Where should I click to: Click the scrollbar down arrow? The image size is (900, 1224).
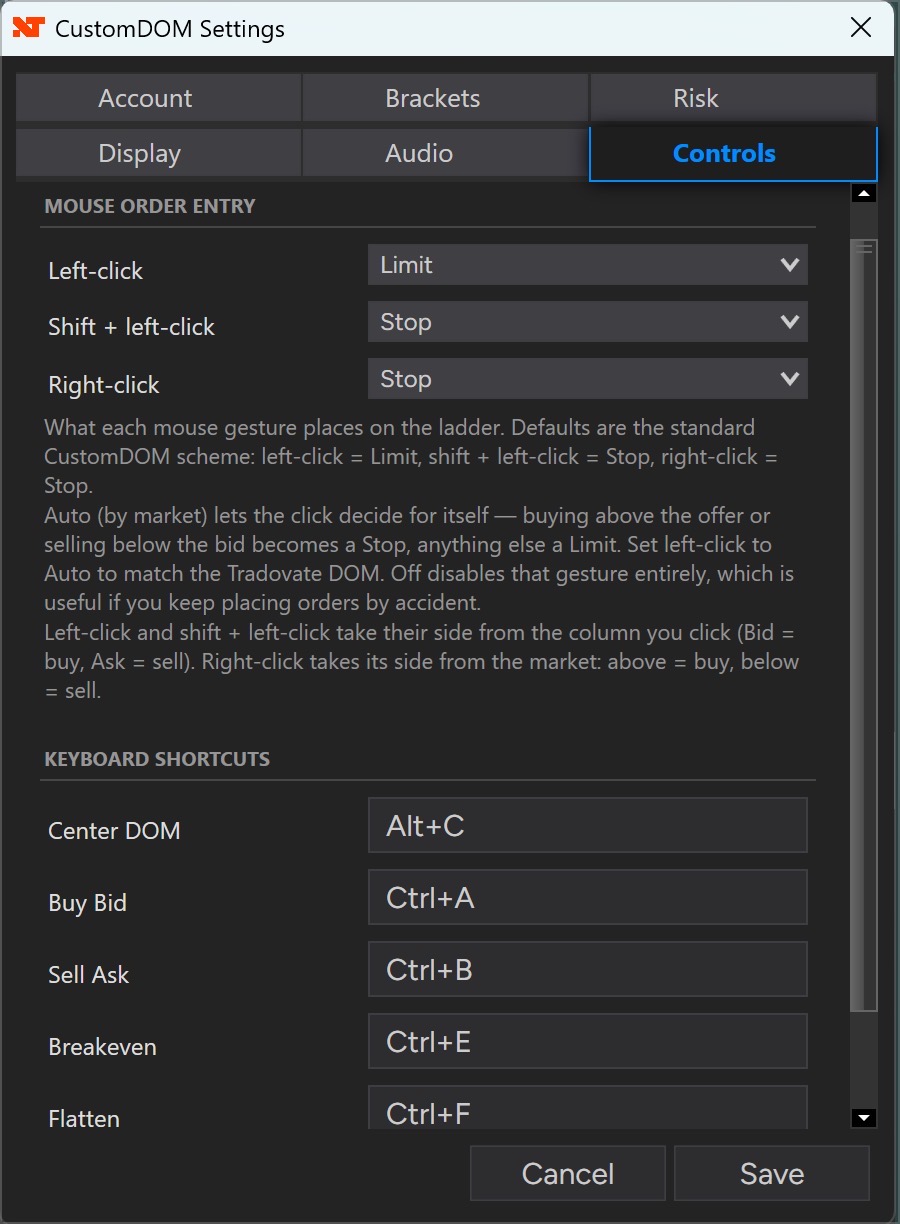tap(864, 1118)
